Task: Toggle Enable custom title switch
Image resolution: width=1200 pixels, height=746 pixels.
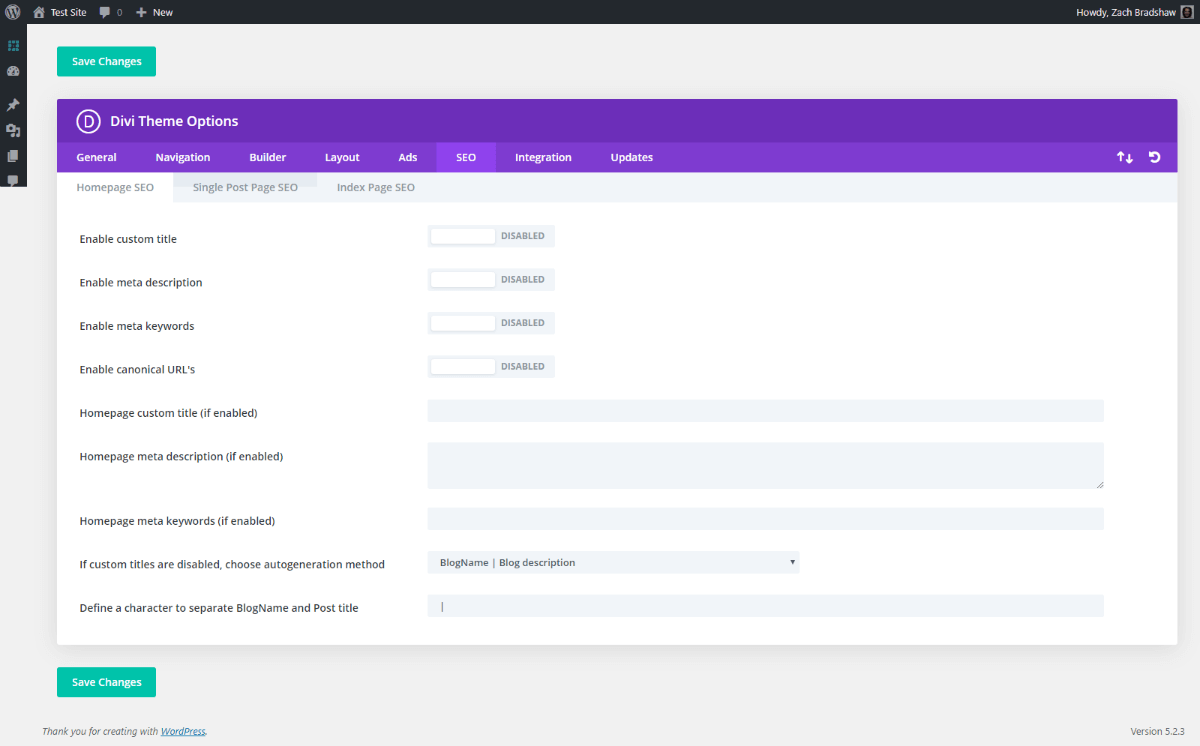Action: coord(491,236)
